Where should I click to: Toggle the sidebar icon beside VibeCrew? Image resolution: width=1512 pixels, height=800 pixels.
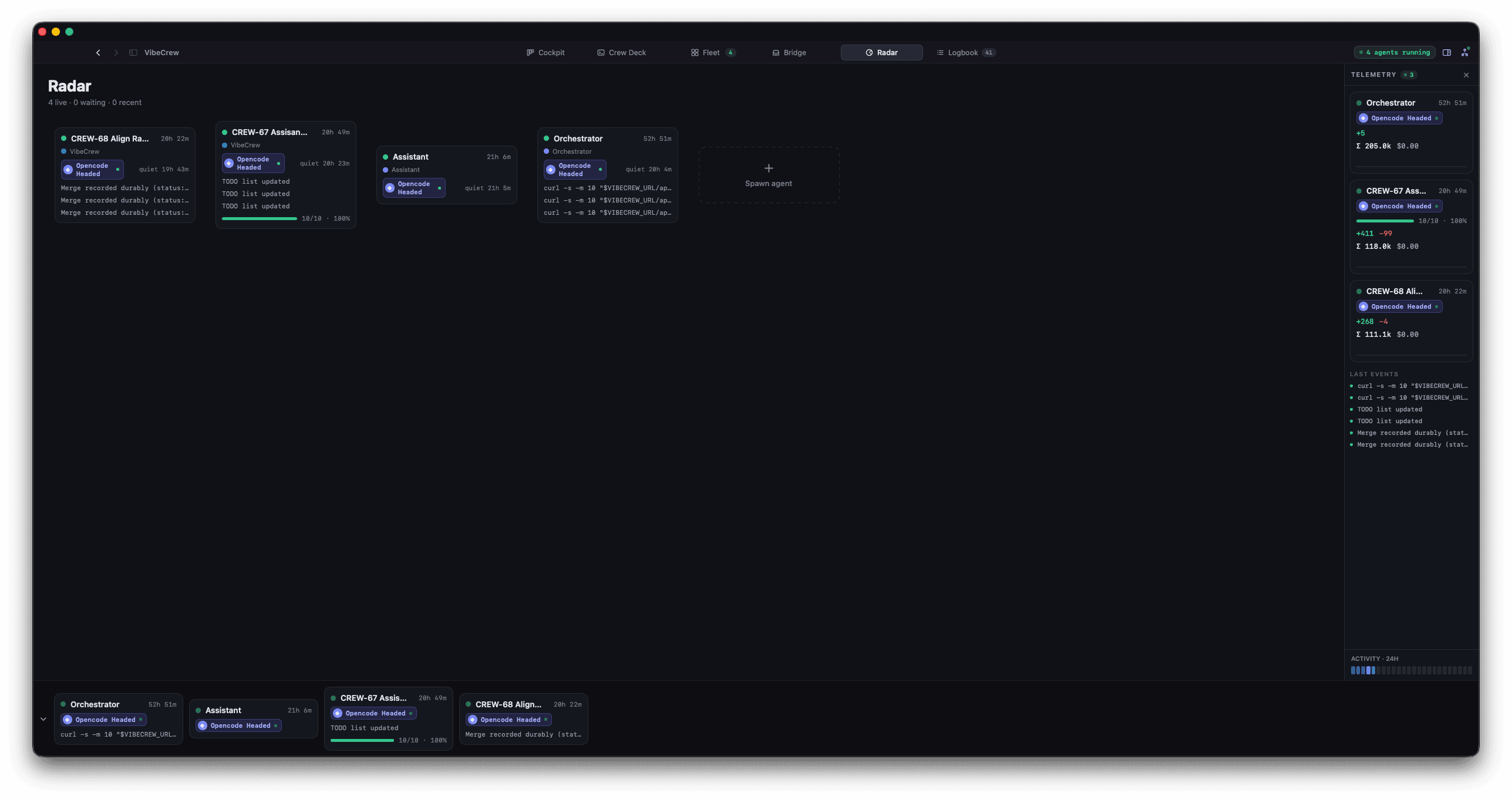pyautogui.click(x=133, y=53)
